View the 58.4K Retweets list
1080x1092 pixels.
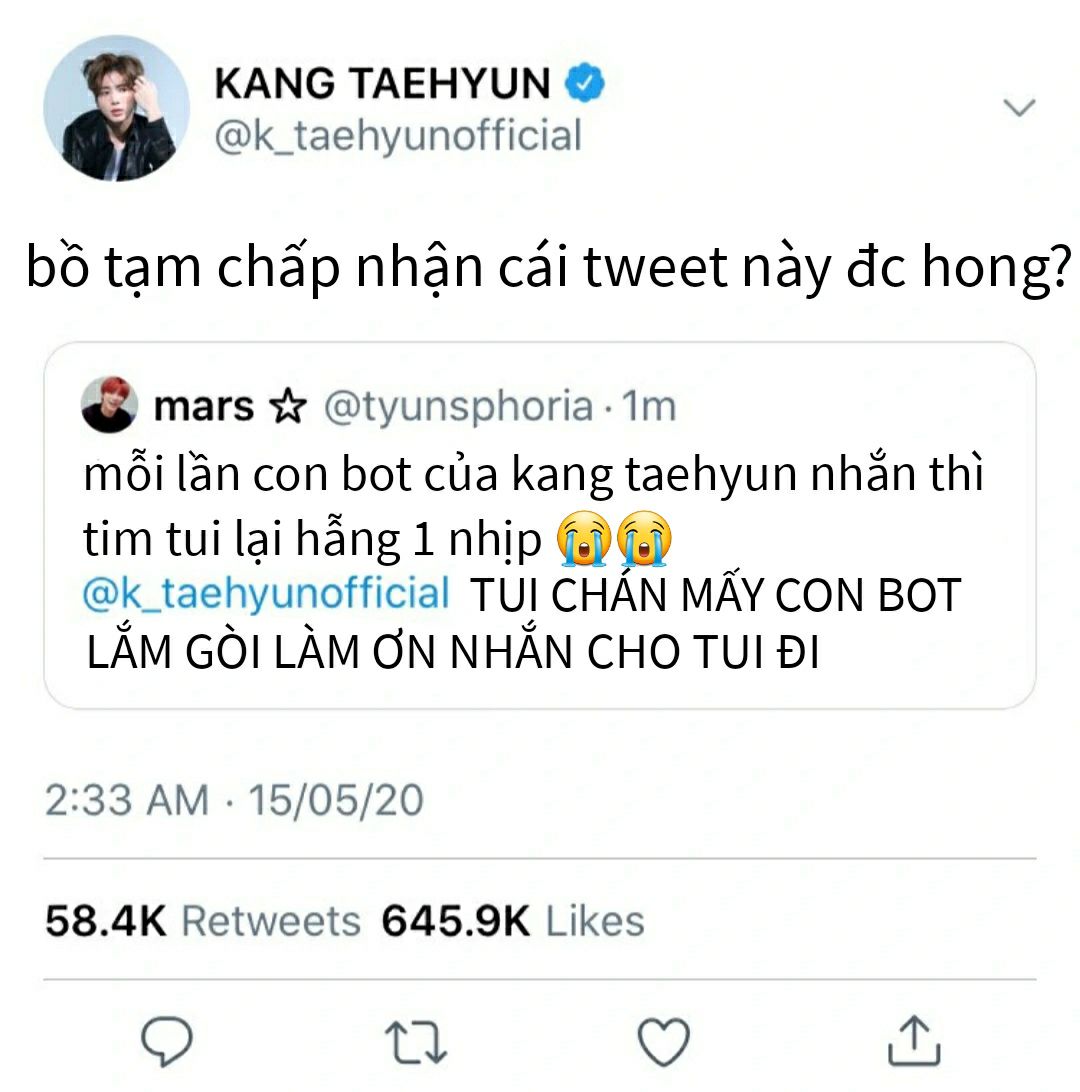[x=203, y=921]
